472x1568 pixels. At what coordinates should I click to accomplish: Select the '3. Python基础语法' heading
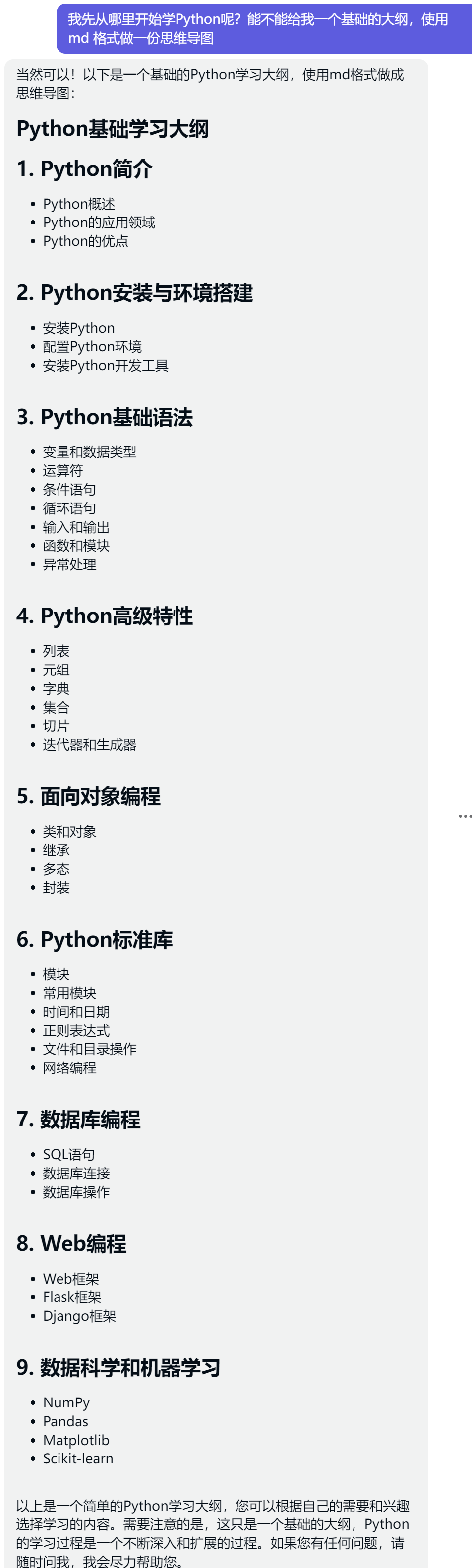[105, 418]
